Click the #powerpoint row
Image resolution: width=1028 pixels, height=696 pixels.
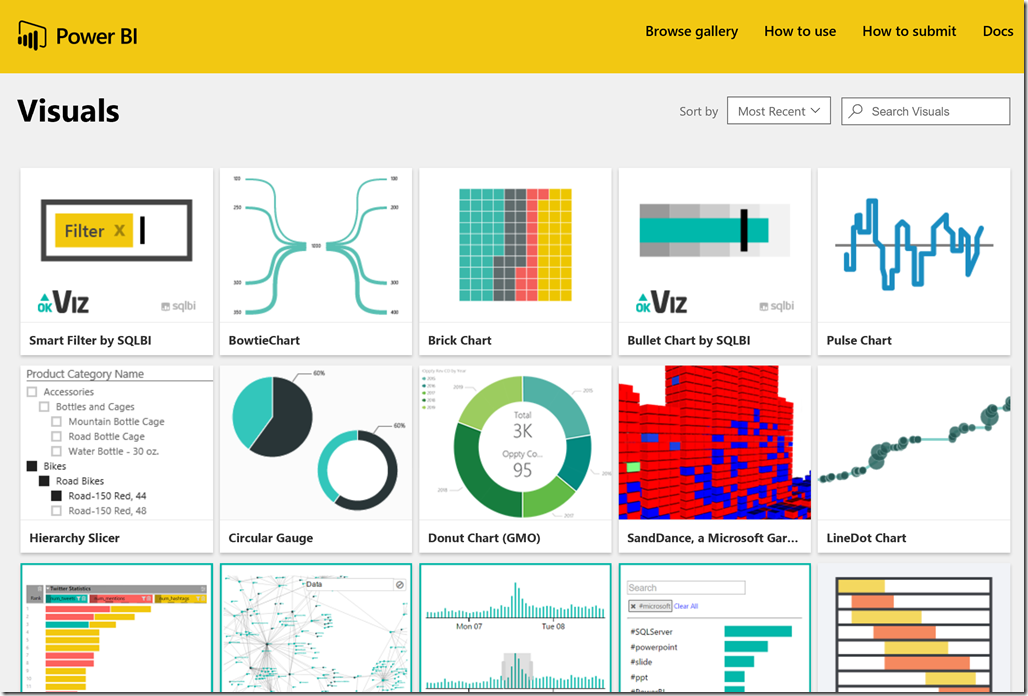pyautogui.click(x=698, y=647)
